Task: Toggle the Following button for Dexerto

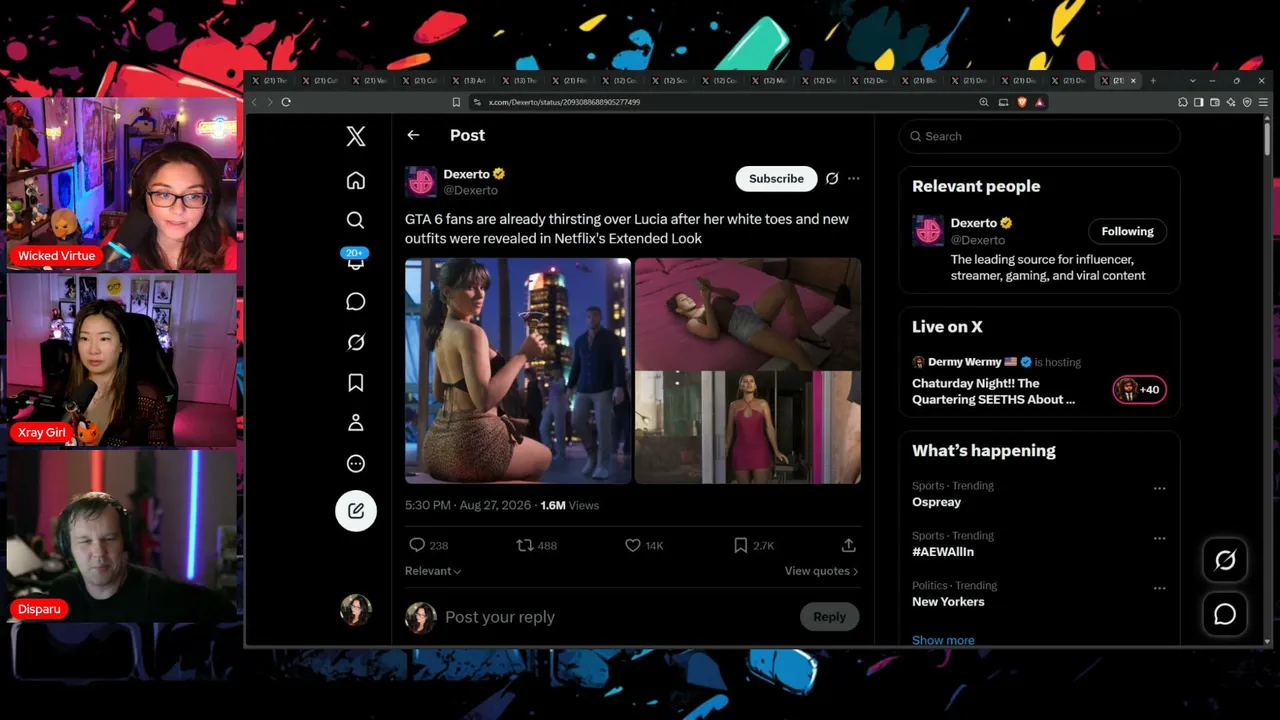Action: 1127,231
